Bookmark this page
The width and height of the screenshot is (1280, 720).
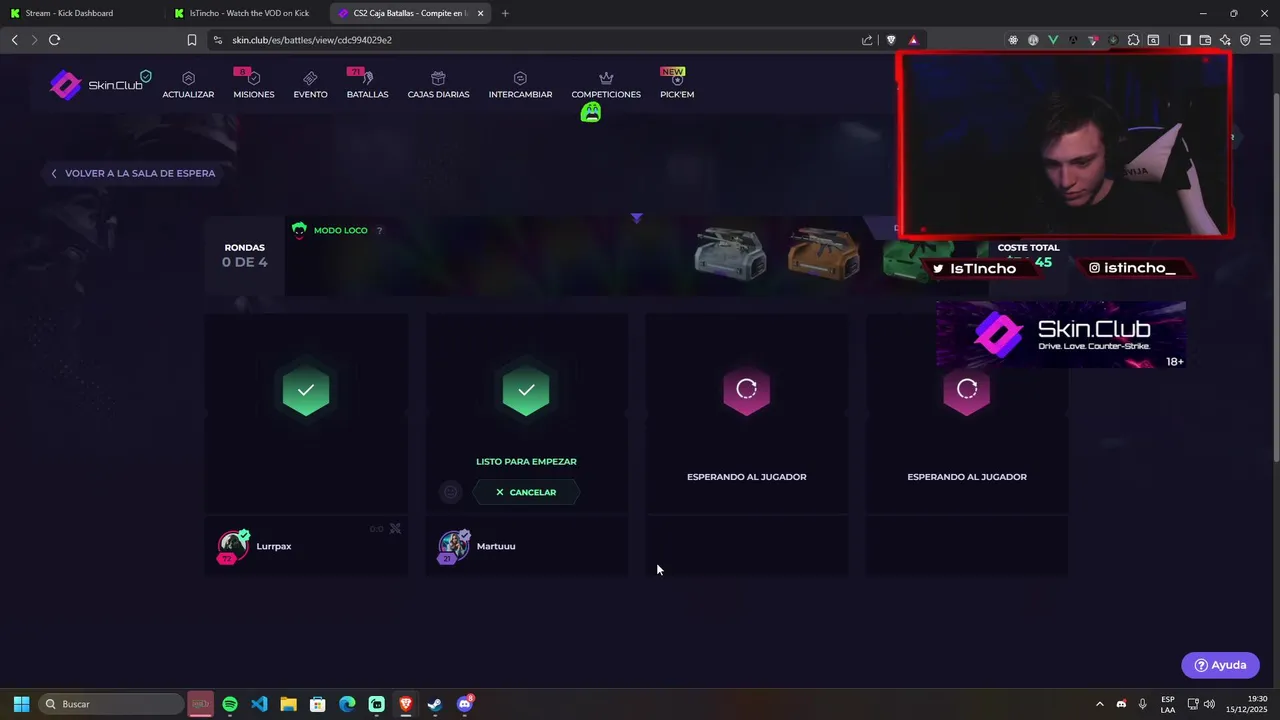(191, 40)
